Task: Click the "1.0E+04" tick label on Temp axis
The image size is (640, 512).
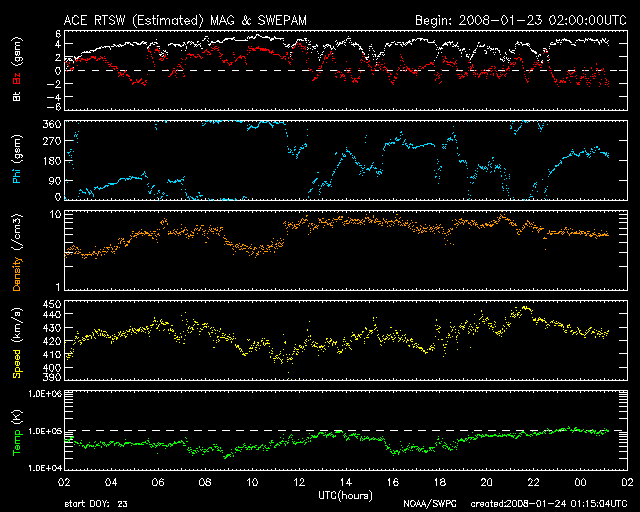Action: coord(45,468)
